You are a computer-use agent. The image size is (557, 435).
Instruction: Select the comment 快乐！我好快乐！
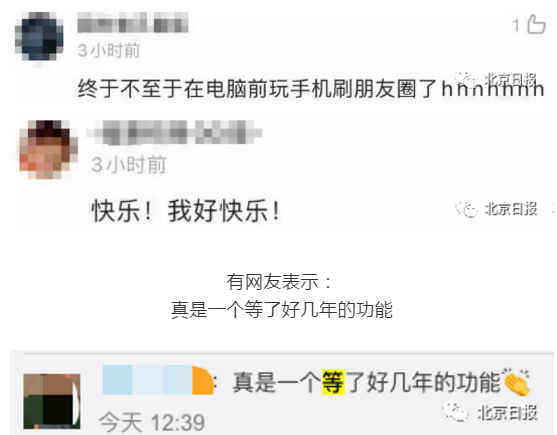[186, 211]
